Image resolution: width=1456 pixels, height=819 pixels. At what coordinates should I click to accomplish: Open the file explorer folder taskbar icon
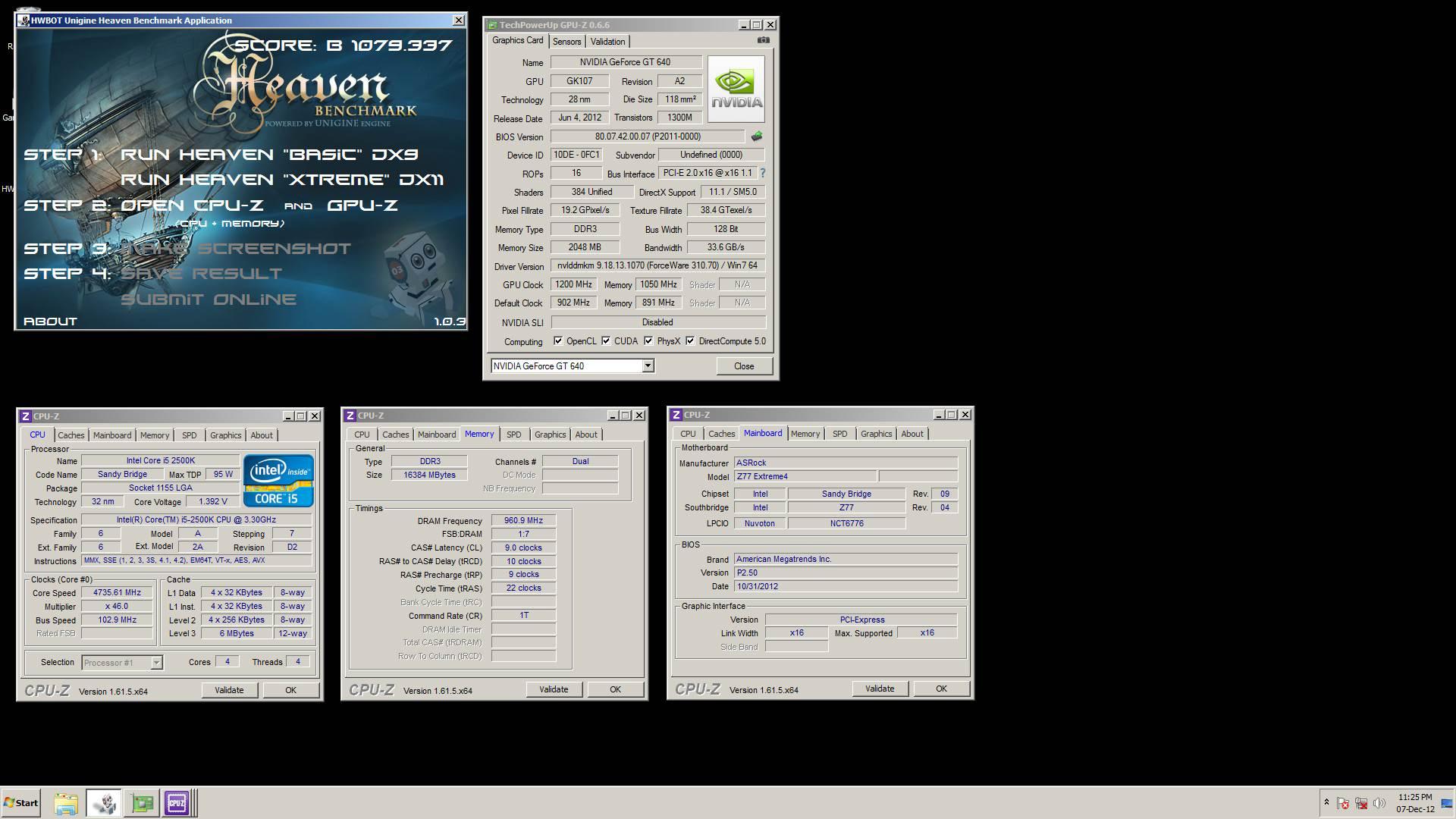(66, 803)
